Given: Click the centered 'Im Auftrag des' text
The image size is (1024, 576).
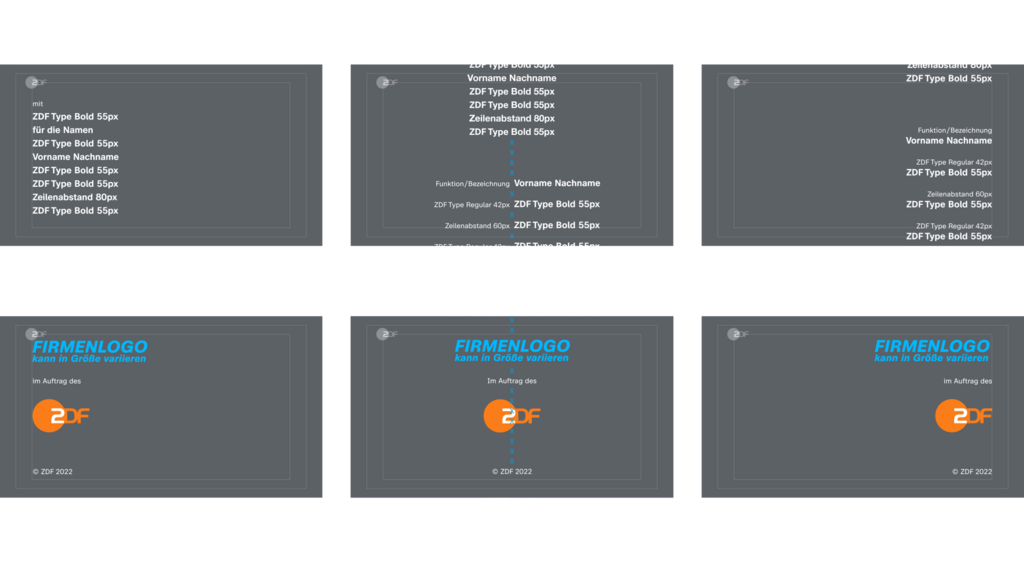Looking at the screenshot, I should coord(512,381).
